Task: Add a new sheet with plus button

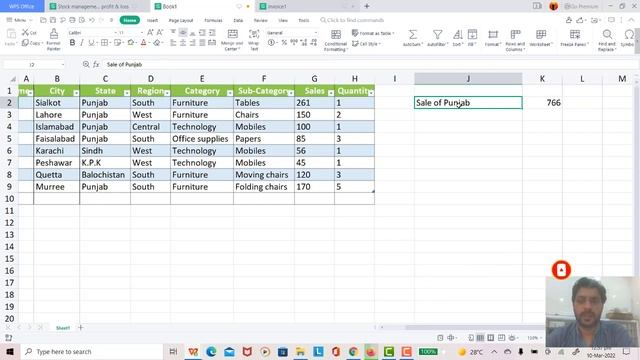Action: (x=80, y=327)
